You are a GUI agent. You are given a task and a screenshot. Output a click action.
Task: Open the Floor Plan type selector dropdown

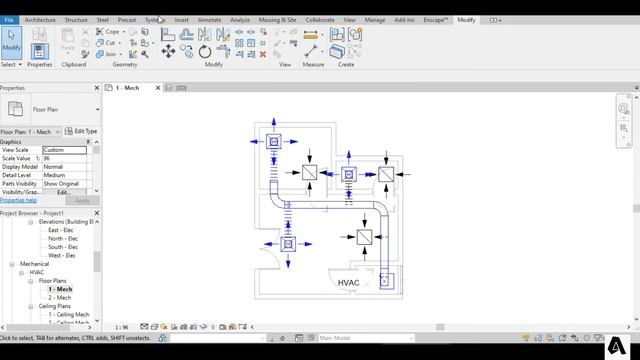(x=98, y=109)
